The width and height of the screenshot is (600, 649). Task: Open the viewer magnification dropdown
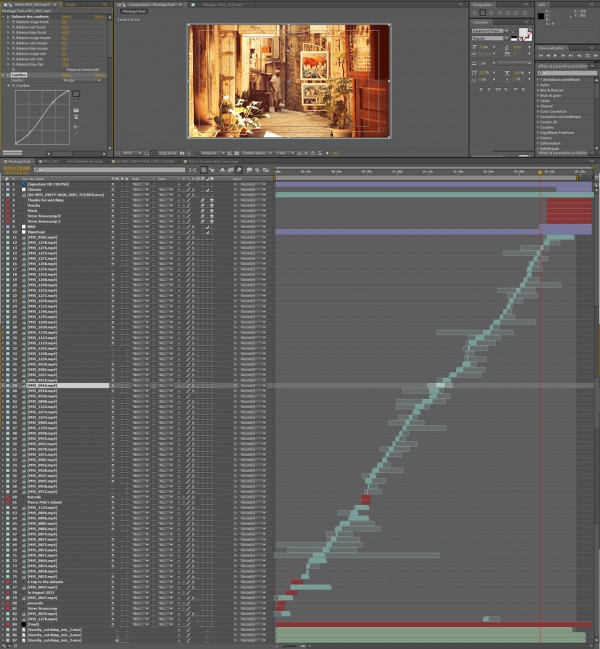tap(132, 153)
